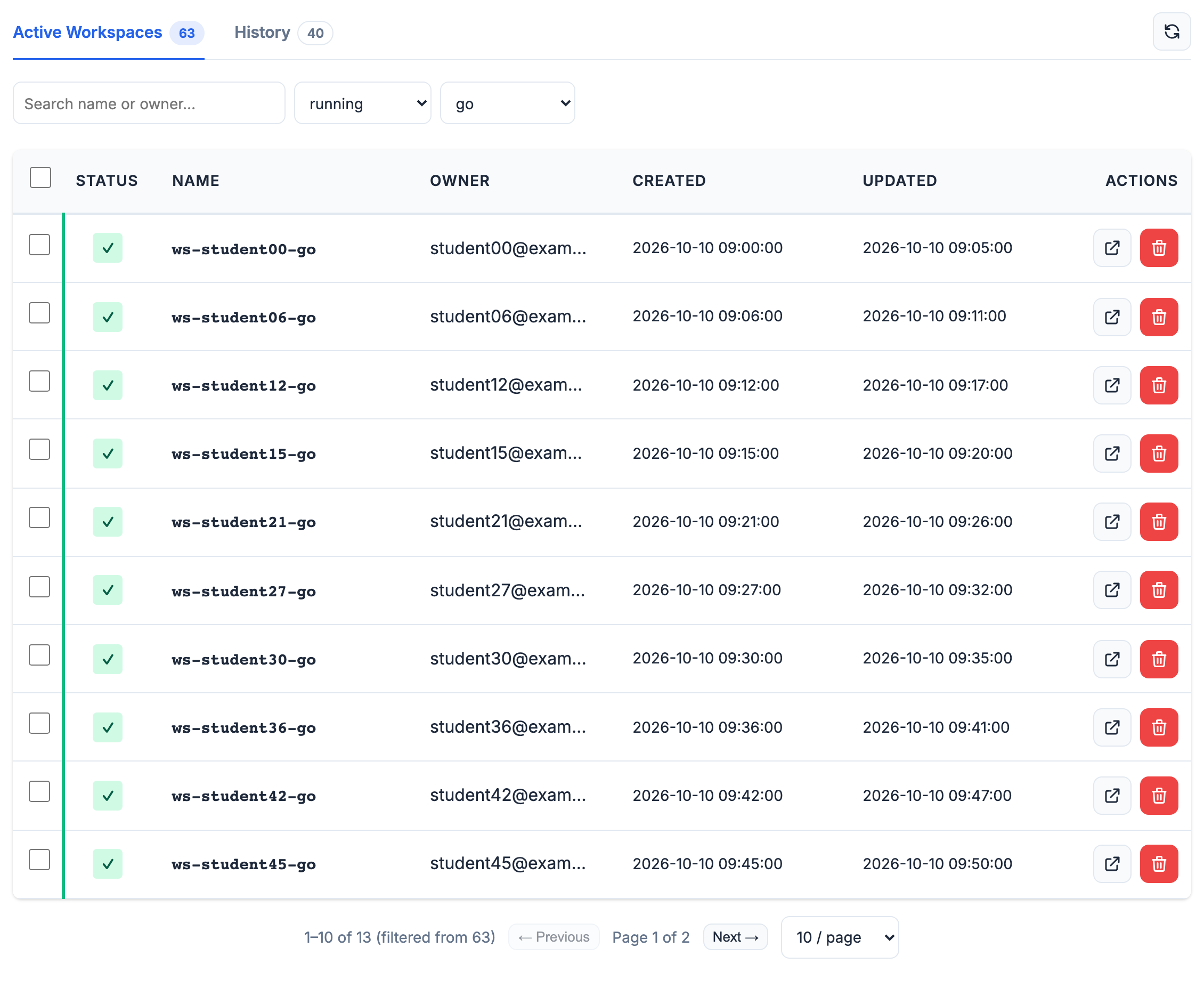Open ws-student36-go externally
This screenshot has width=1204, height=988.
click(1112, 727)
